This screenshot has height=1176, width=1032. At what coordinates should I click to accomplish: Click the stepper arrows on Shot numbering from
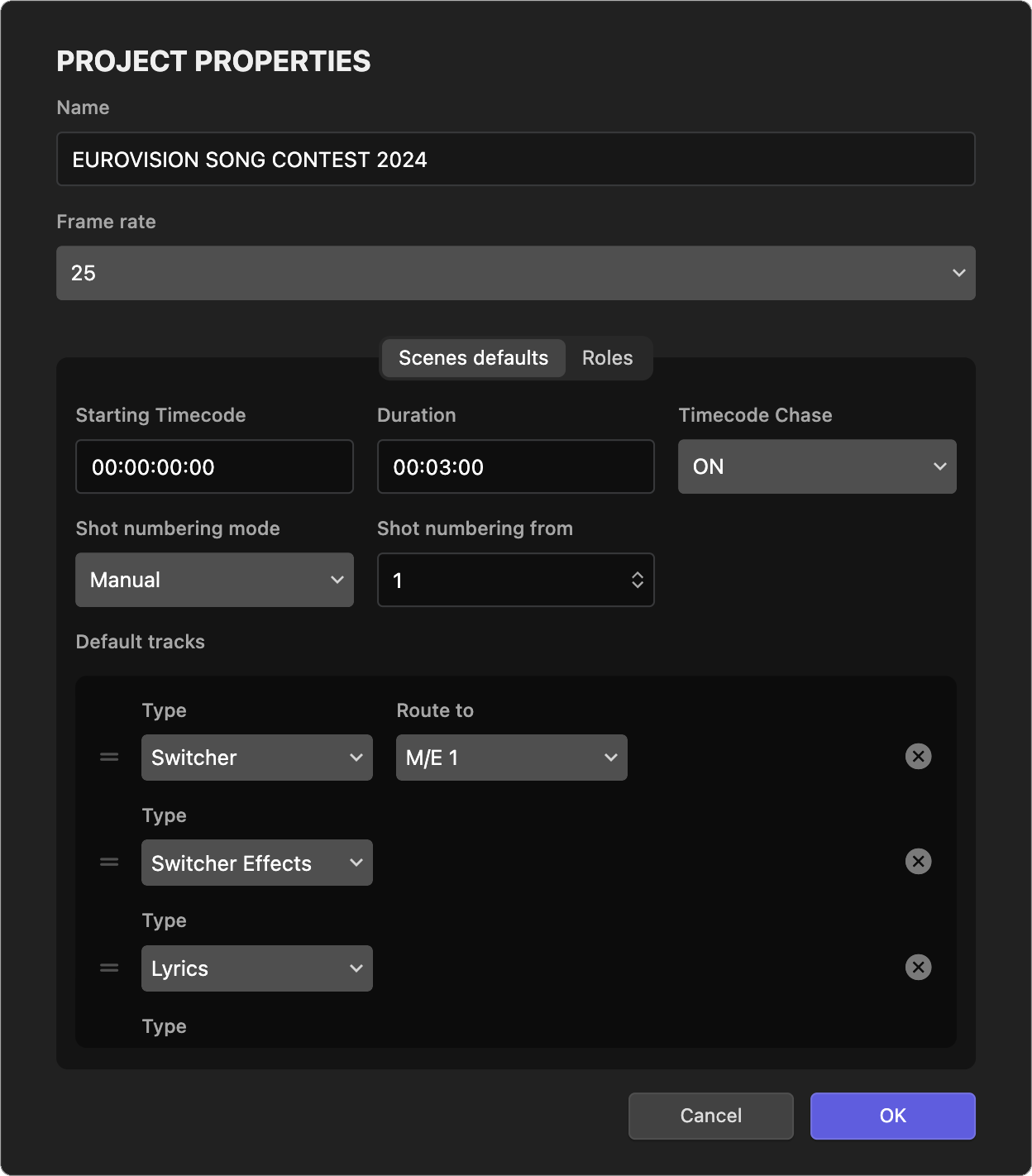637,580
